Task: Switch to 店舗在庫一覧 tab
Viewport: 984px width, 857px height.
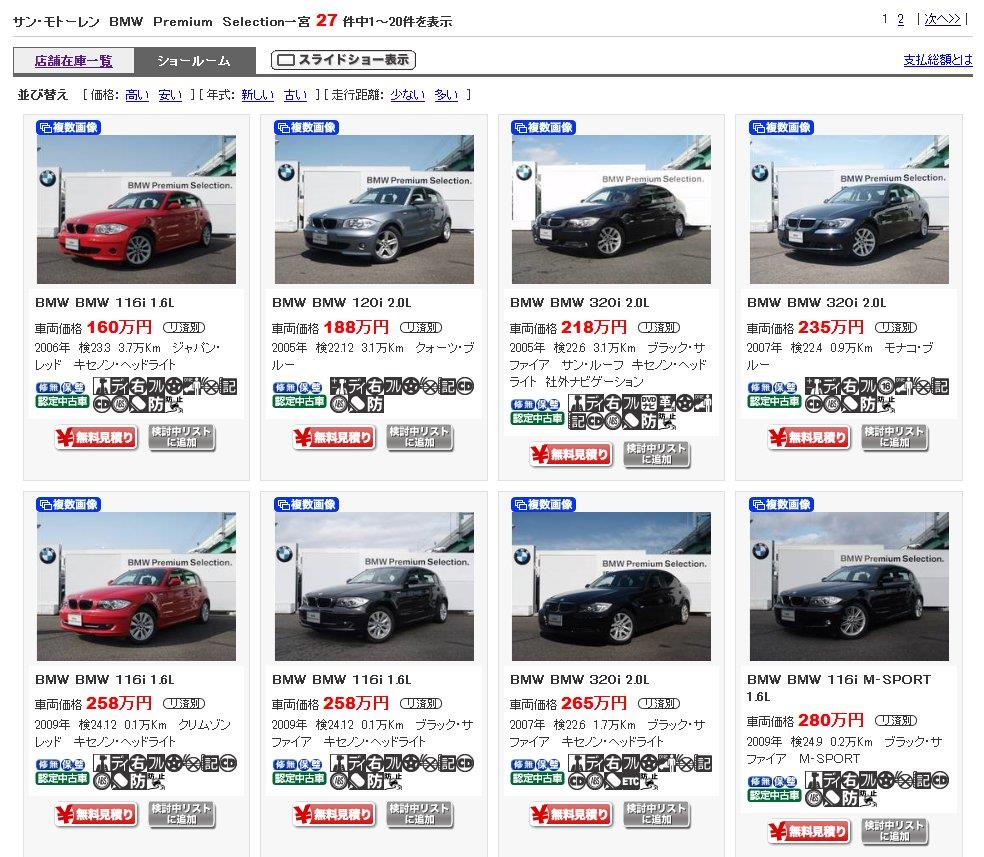Action: pyautogui.click(x=74, y=61)
